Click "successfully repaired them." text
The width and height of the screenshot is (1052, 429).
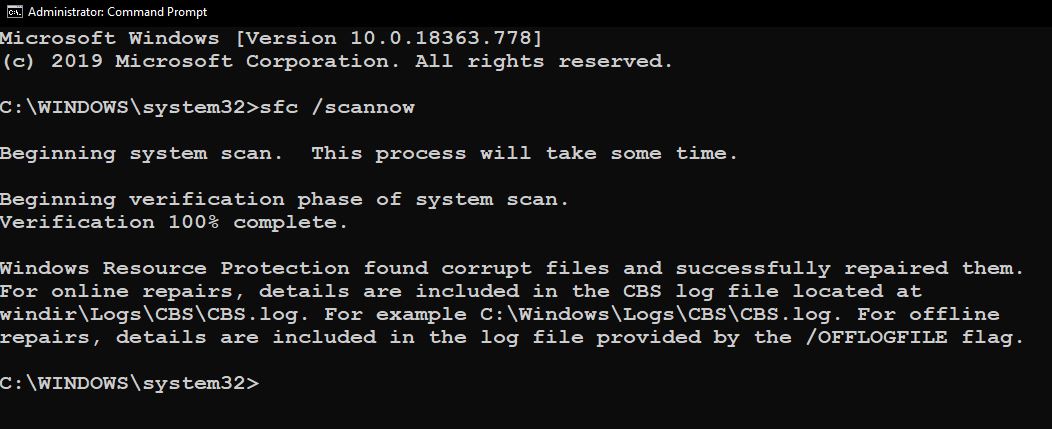coord(850,268)
